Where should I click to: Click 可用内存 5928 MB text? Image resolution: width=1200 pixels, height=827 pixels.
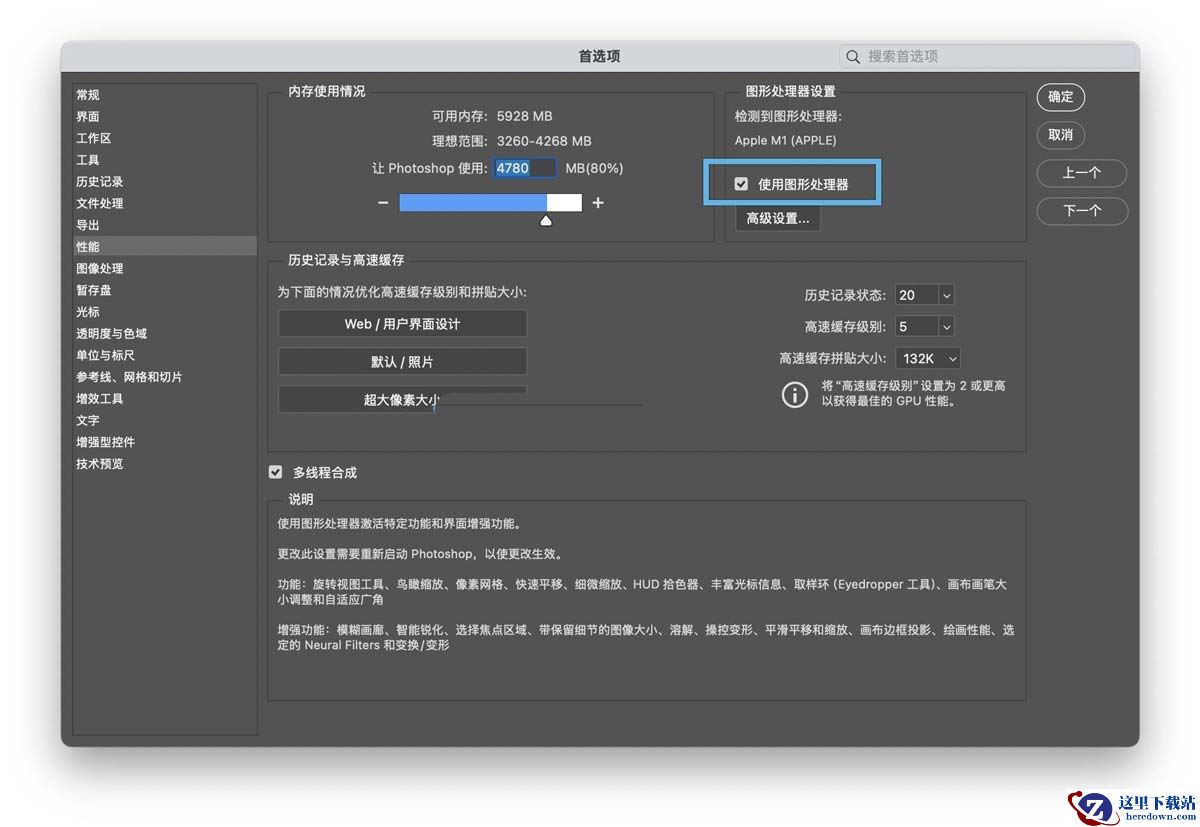pyautogui.click(x=492, y=116)
